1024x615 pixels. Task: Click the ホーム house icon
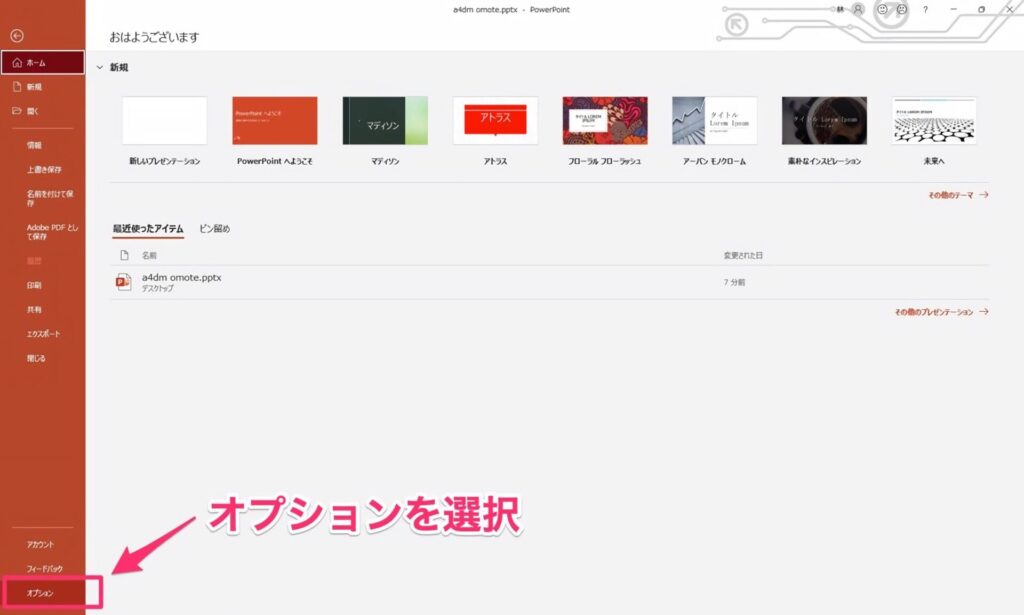tap(18, 63)
